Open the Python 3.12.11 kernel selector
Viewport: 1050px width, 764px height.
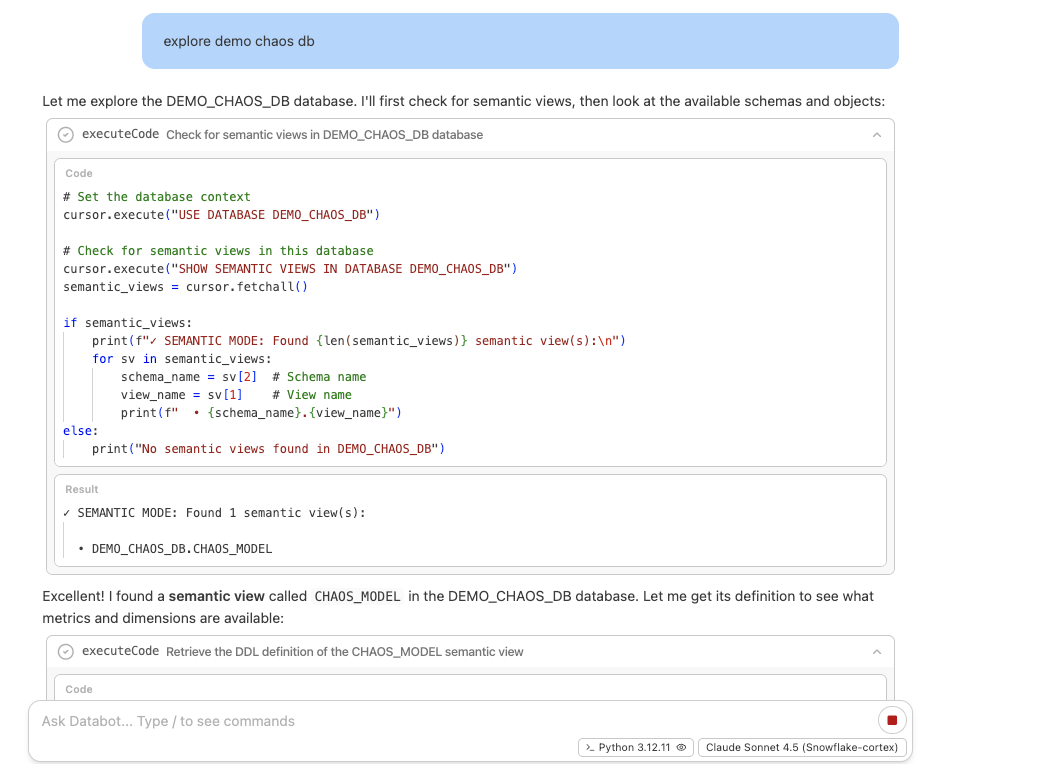(635, 747)
